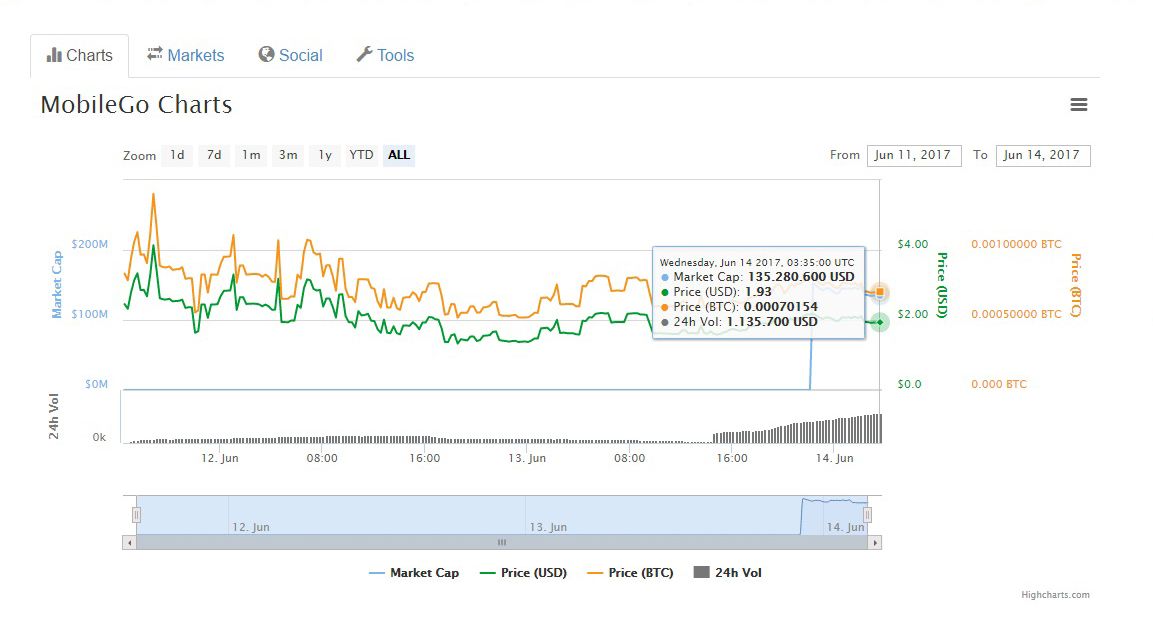Screen dimensions: 1153x621
Task: Open the Tools tab
Action: pos(385,55)
